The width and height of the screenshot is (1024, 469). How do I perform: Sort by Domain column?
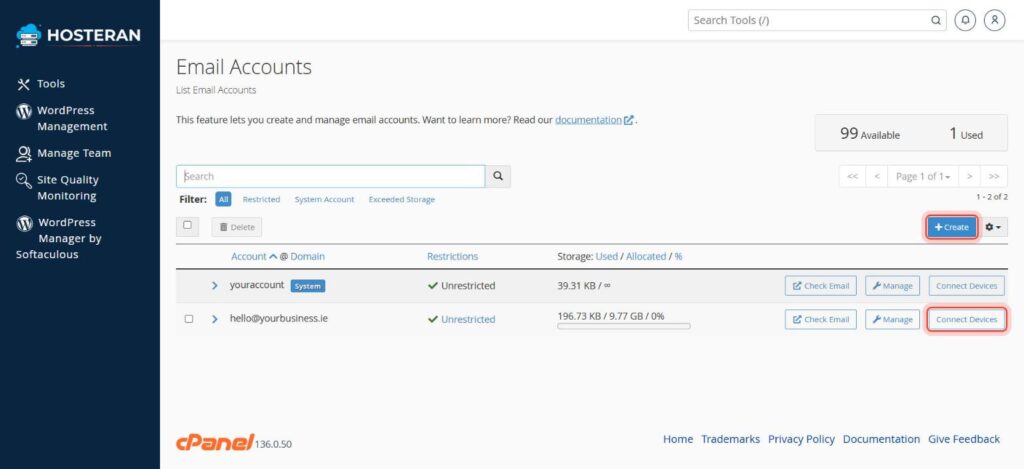tap(308, 257)
